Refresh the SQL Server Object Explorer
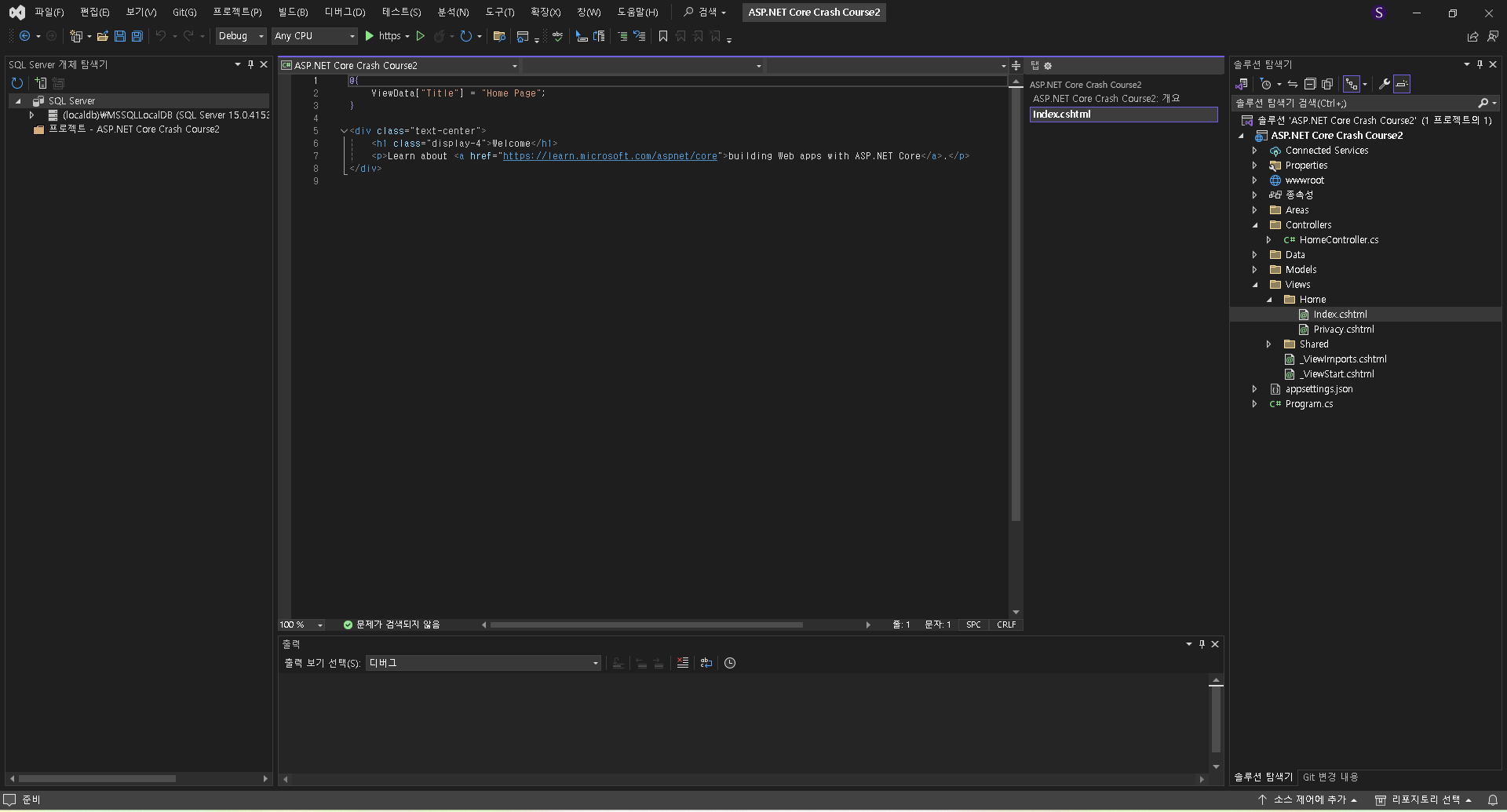The image size is (1507, 812). (x=17, y=83)
